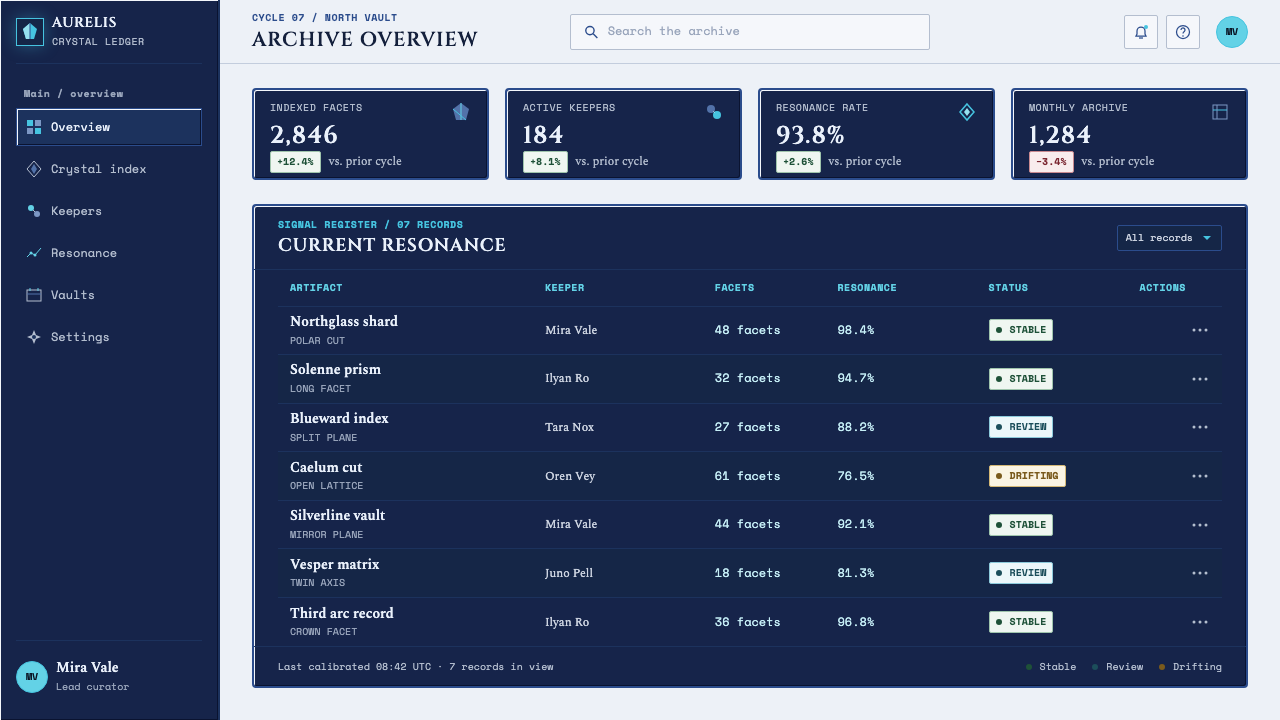This screenshot has height=720, width=1280.
Task: Click the sidebar Mira Vale avatar
Action: pos(32,677)
